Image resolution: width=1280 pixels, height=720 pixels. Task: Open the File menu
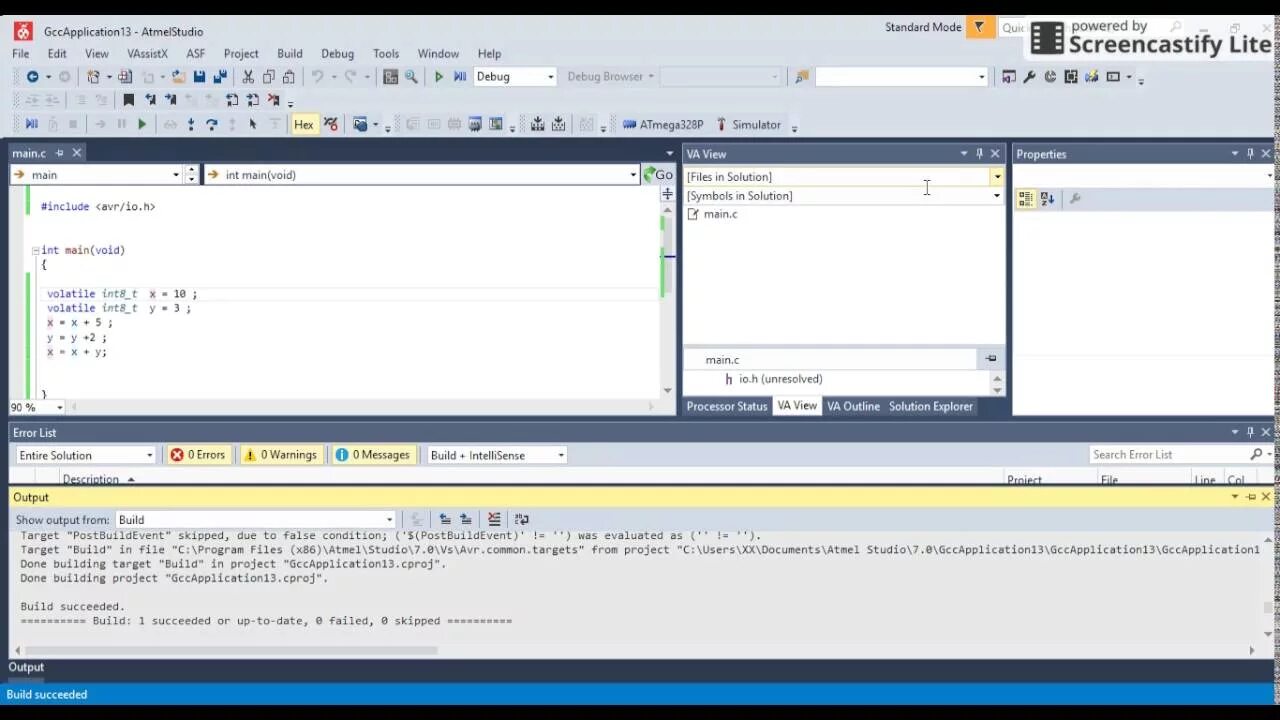(21, 54)
